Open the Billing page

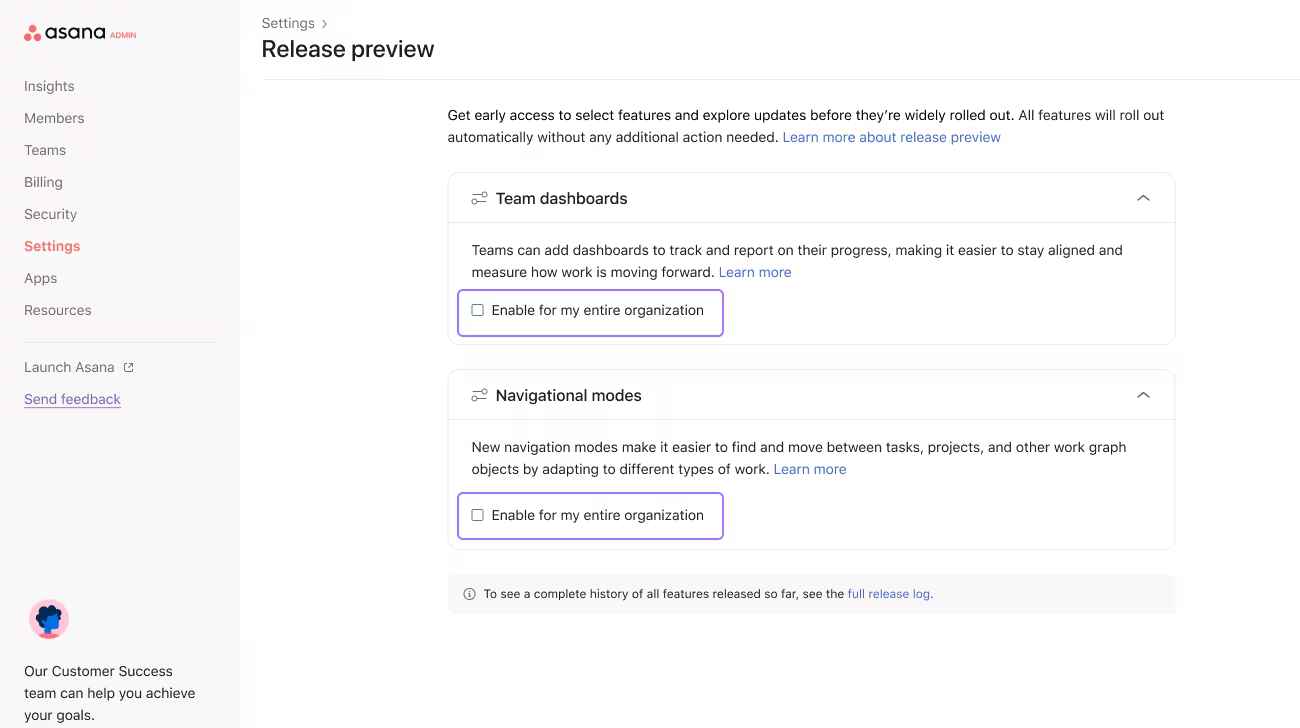tap(43, 182)
